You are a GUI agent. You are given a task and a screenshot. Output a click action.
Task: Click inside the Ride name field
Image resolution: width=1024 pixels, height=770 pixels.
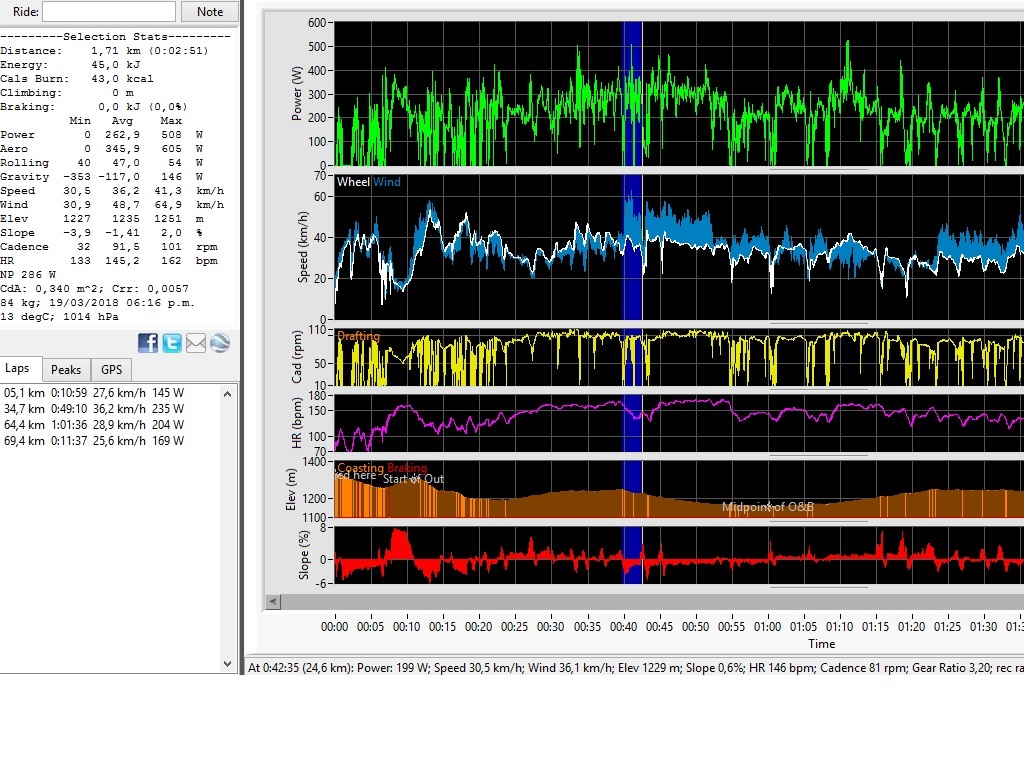tap(110, 11)
